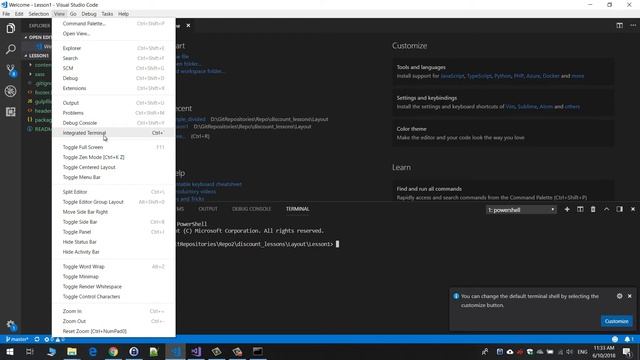Open the notifications bell in status bar
This screenshot has width=640, height=360.
[x=628, y=339]
